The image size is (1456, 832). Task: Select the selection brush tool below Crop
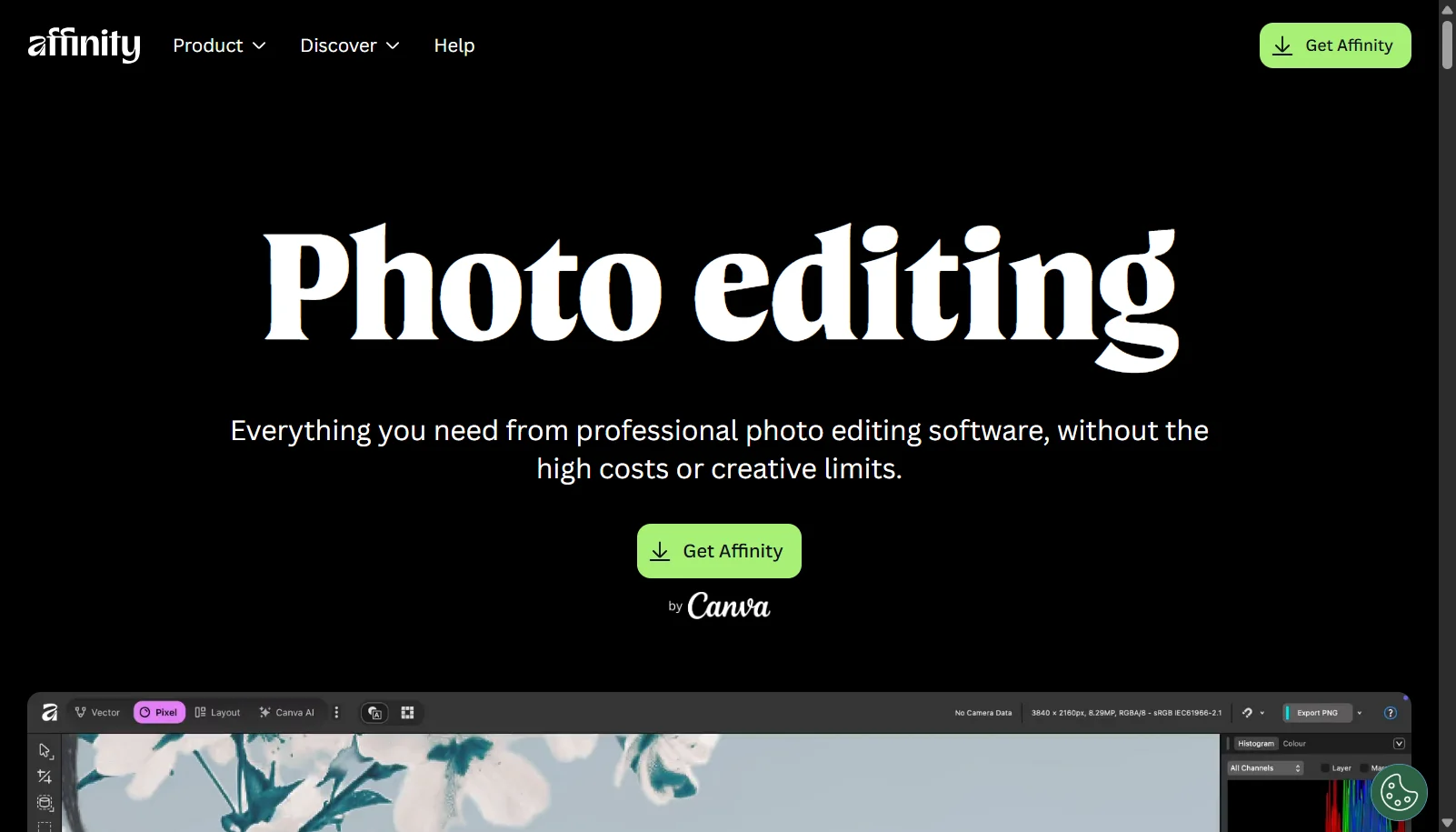click(45, 803)
